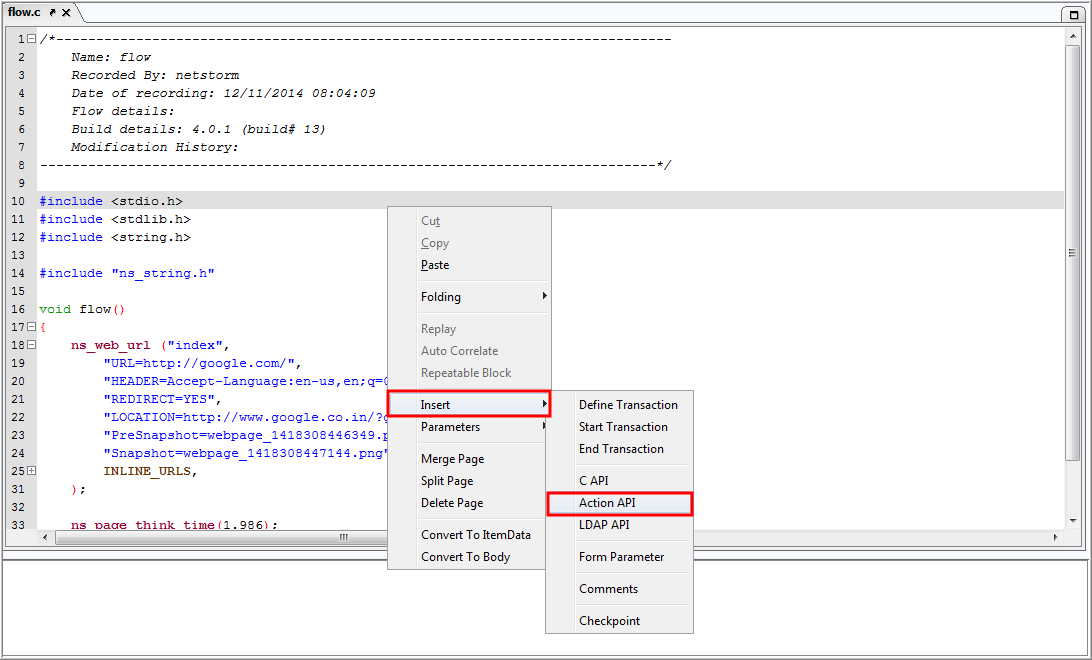This screenshot has width=1092, height=660.
Task: Expand the INLINE_URLS fold at line 25
Action: [x=31, y=471]
